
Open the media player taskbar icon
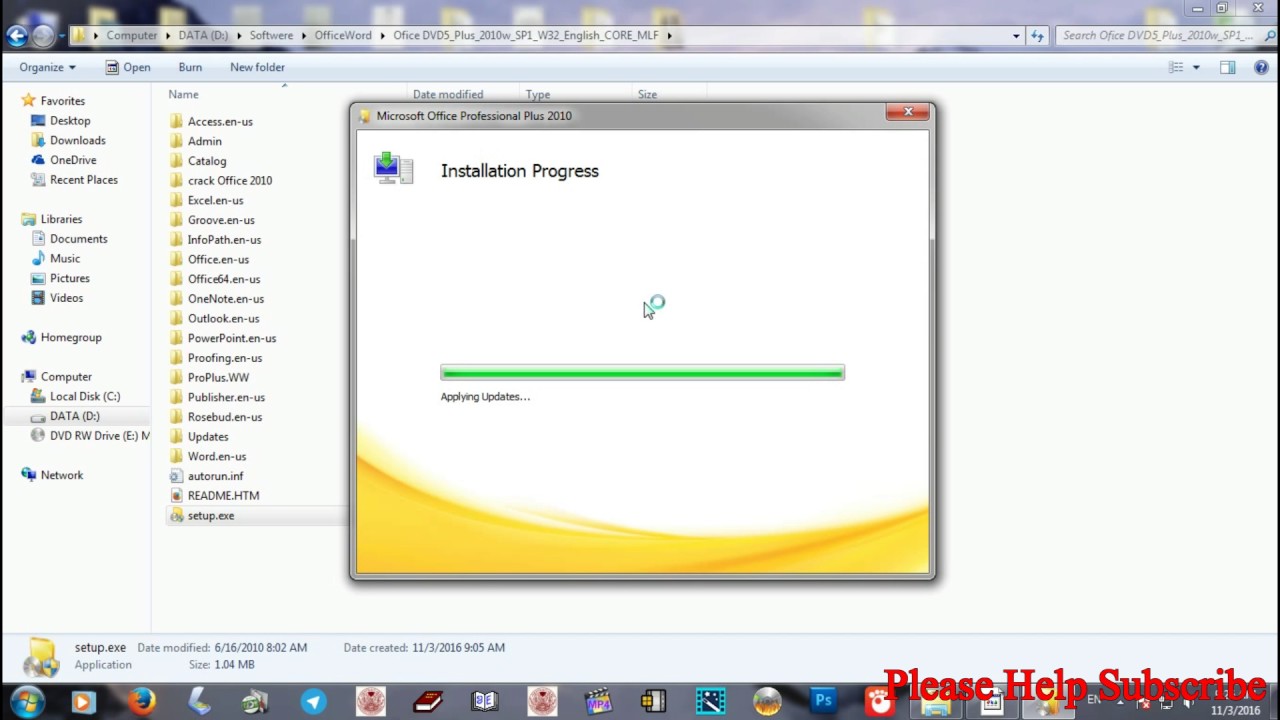point(83,702)
